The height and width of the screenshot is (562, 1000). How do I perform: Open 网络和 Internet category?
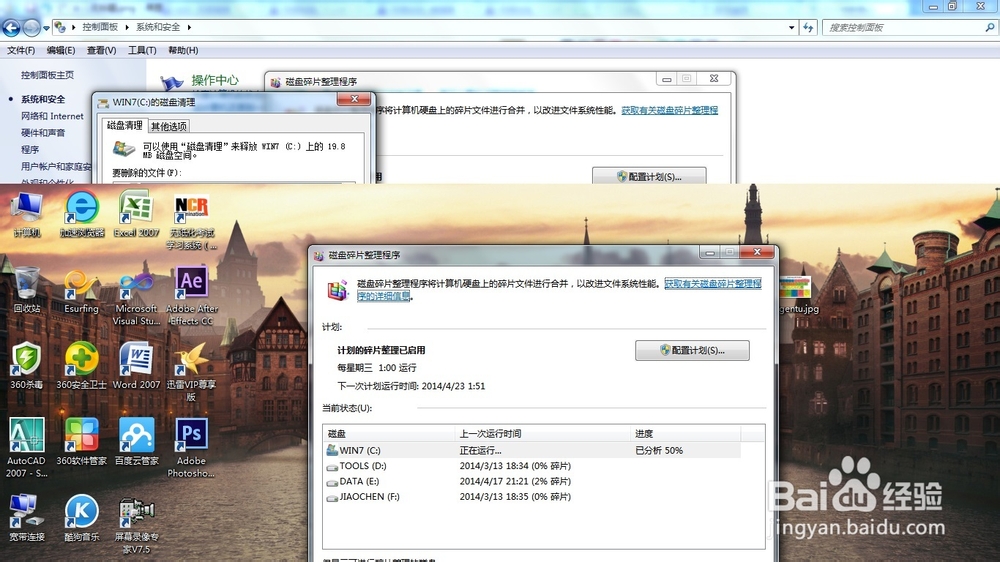pyautogui.click(x=52, y=116)
